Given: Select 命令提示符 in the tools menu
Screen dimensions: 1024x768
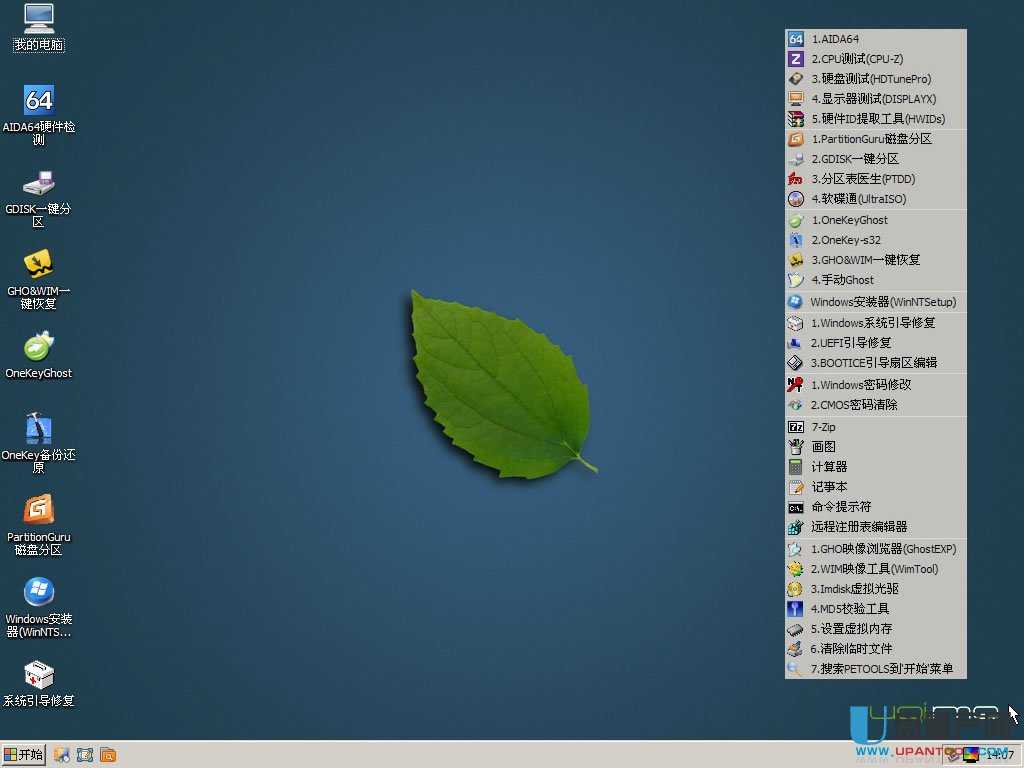Looking at the screenshot, I should point(840,507).
